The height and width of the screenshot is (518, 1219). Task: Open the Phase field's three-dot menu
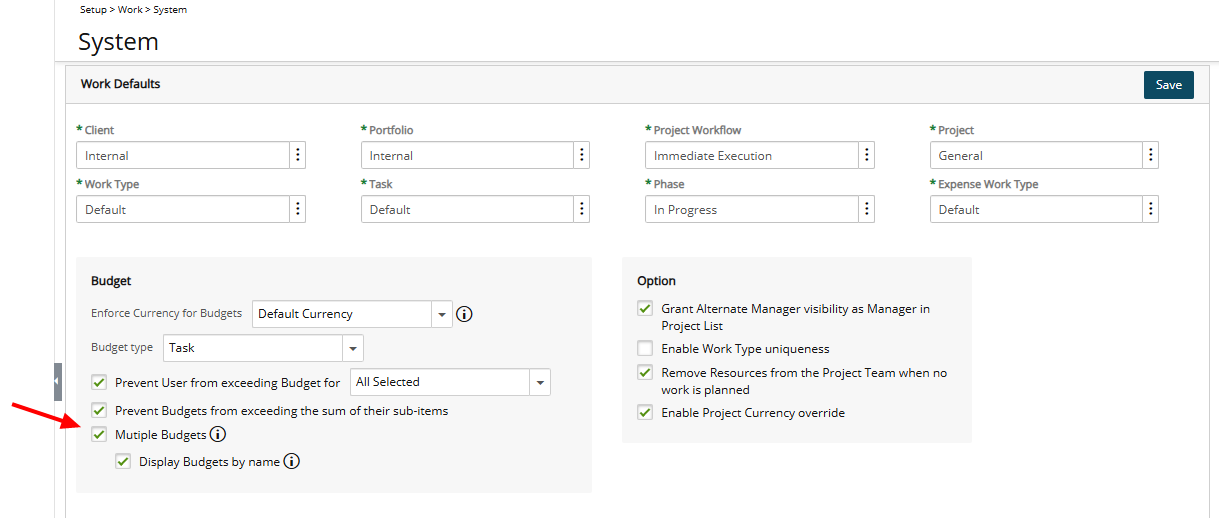[x=867, y=209]
